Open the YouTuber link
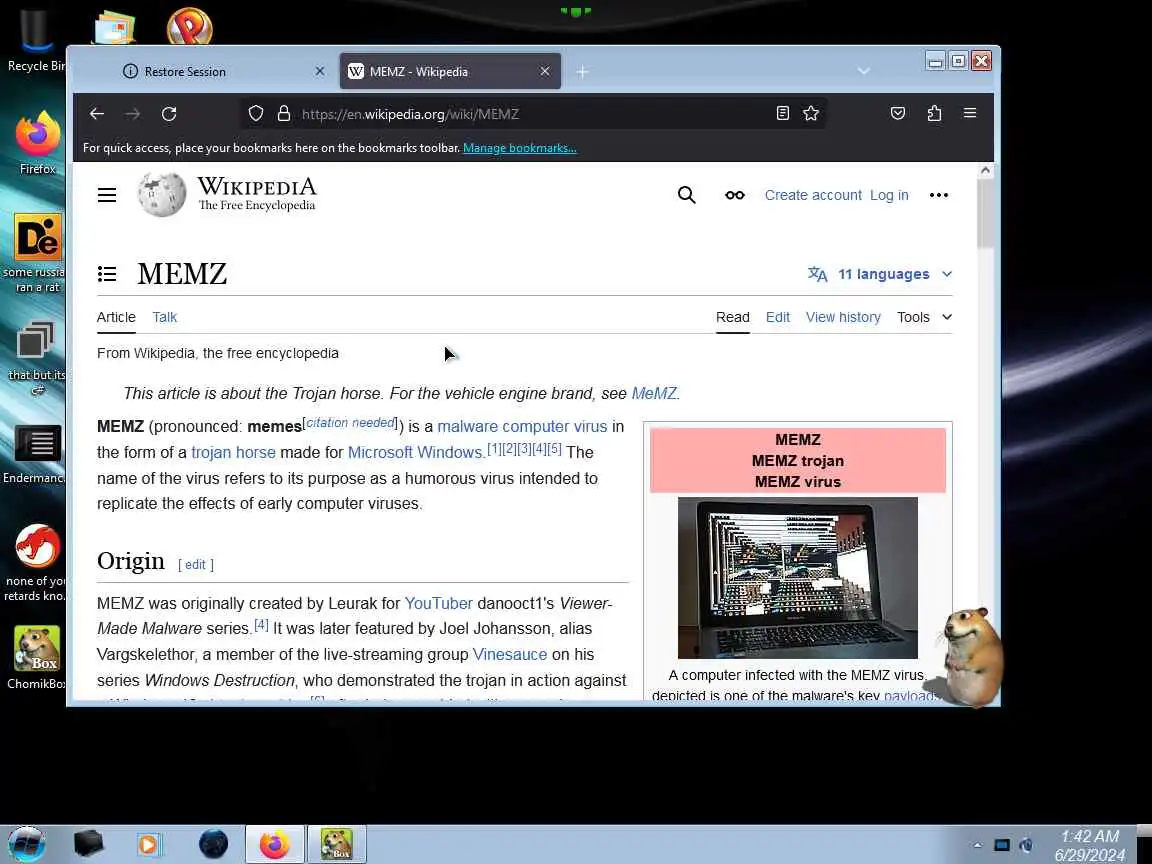This screenshot has height=864, width=1152. [x=438, y=603]
